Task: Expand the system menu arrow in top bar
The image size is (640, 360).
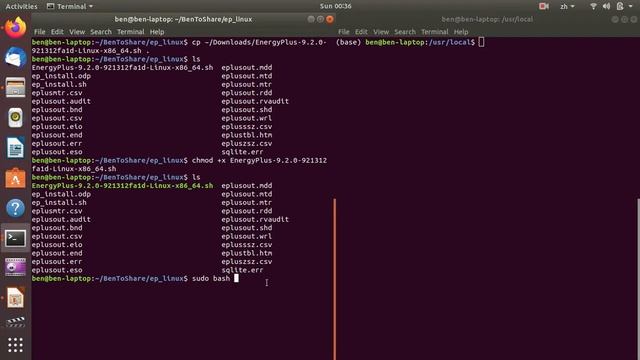Action: pos(631,7)
